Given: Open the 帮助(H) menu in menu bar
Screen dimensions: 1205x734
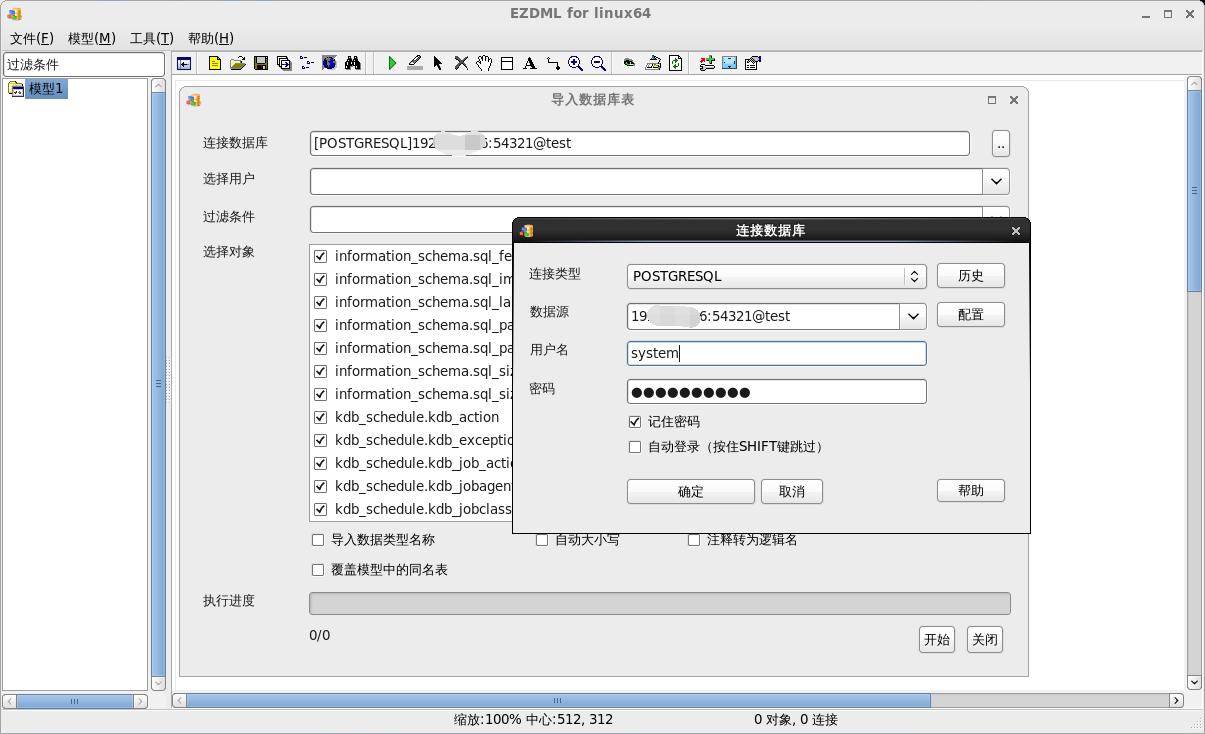Looking at the screenshot, I should (x=211, y=38).
